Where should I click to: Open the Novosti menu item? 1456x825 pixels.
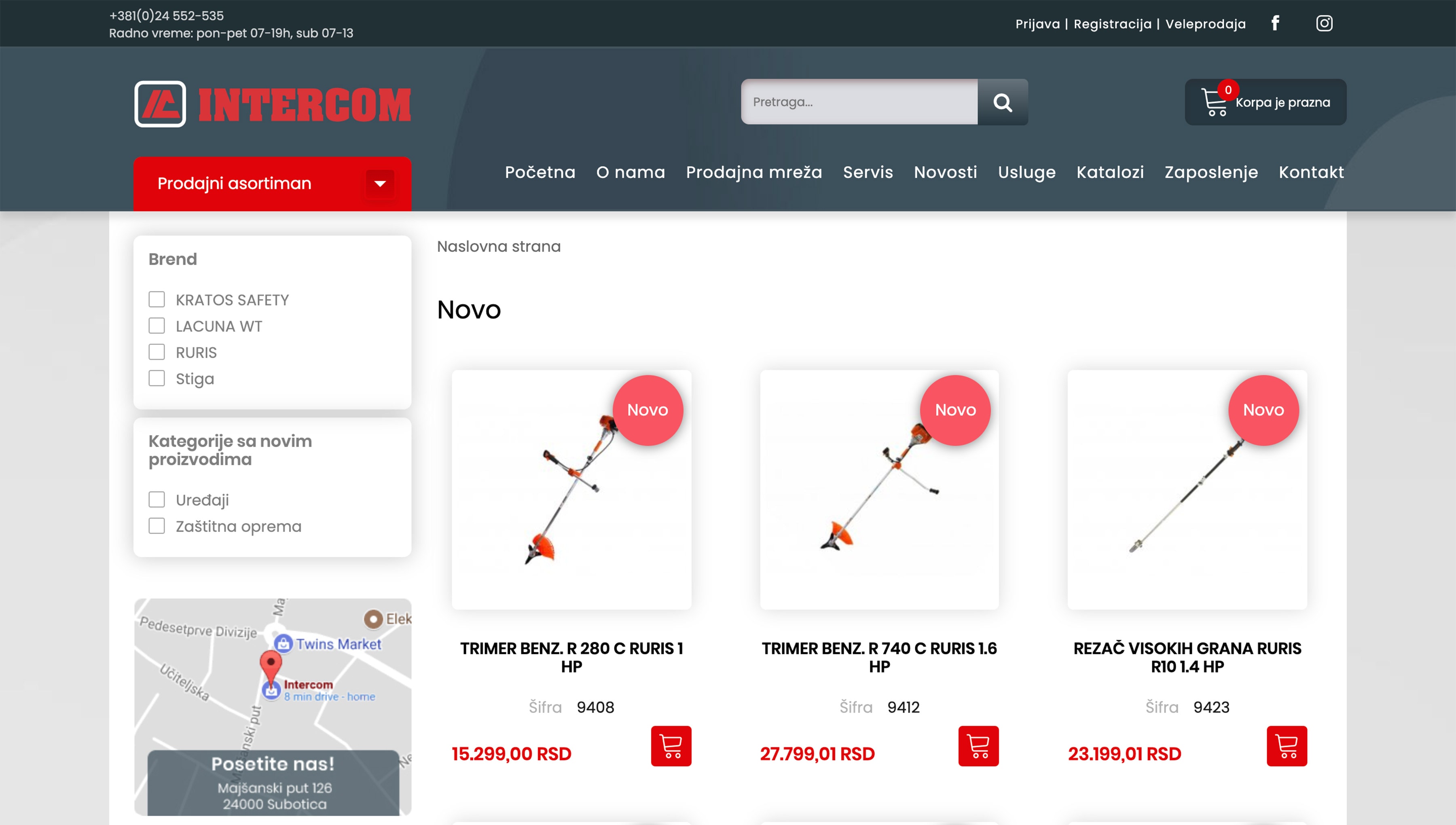click(x=946, y=172)
